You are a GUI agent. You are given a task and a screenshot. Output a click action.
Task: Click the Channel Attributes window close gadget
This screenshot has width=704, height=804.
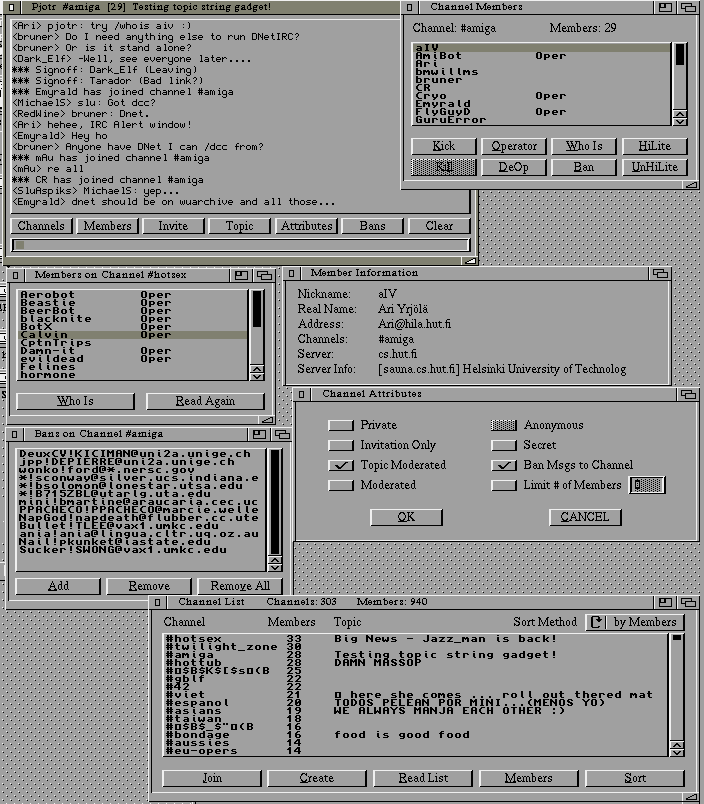pos(303,395)
